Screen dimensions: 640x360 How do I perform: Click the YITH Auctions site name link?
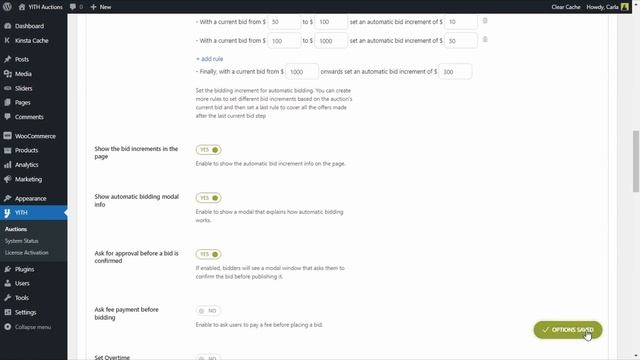tap(45, 7)
